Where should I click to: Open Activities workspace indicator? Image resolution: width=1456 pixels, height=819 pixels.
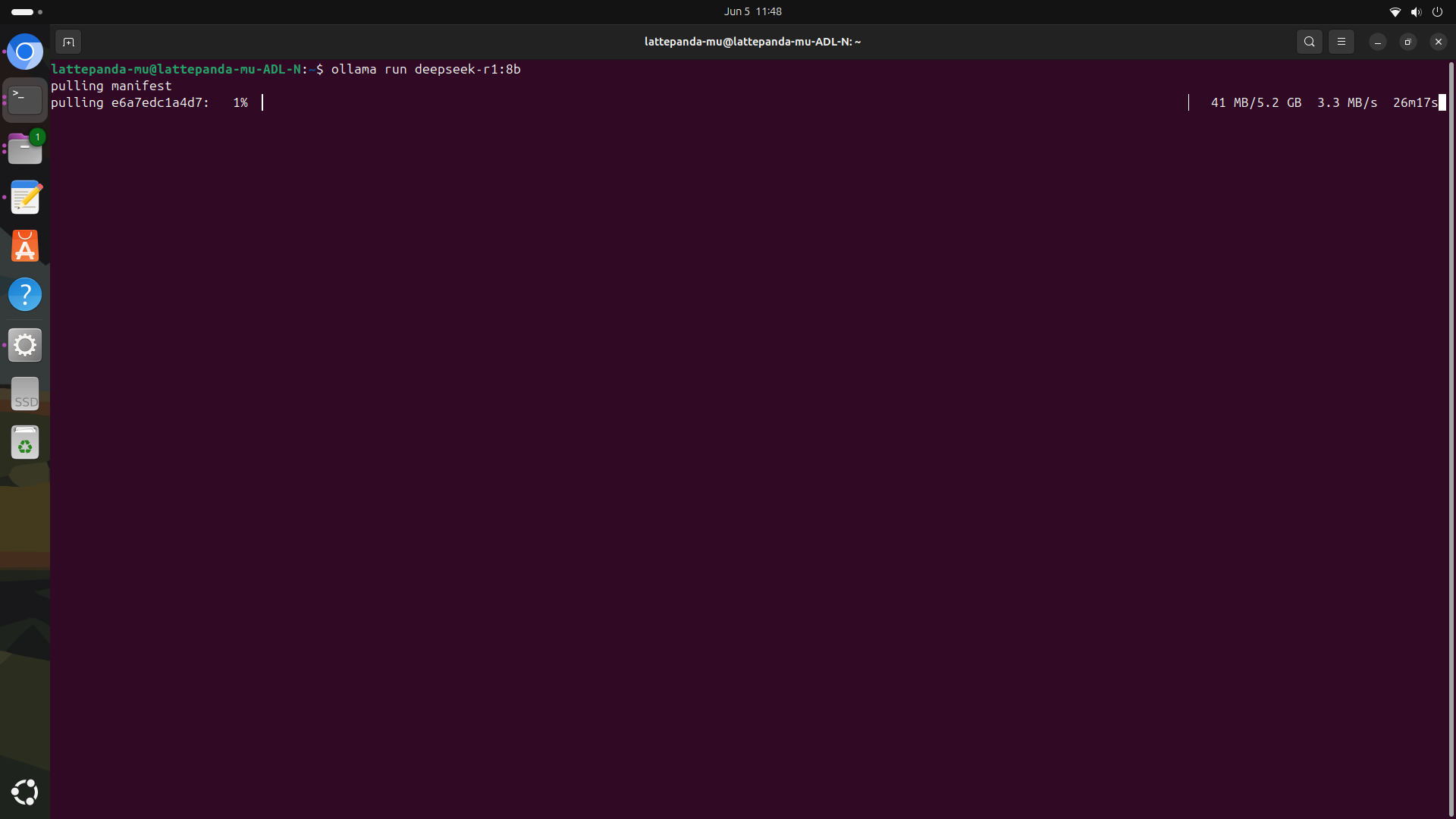(27, 11)
